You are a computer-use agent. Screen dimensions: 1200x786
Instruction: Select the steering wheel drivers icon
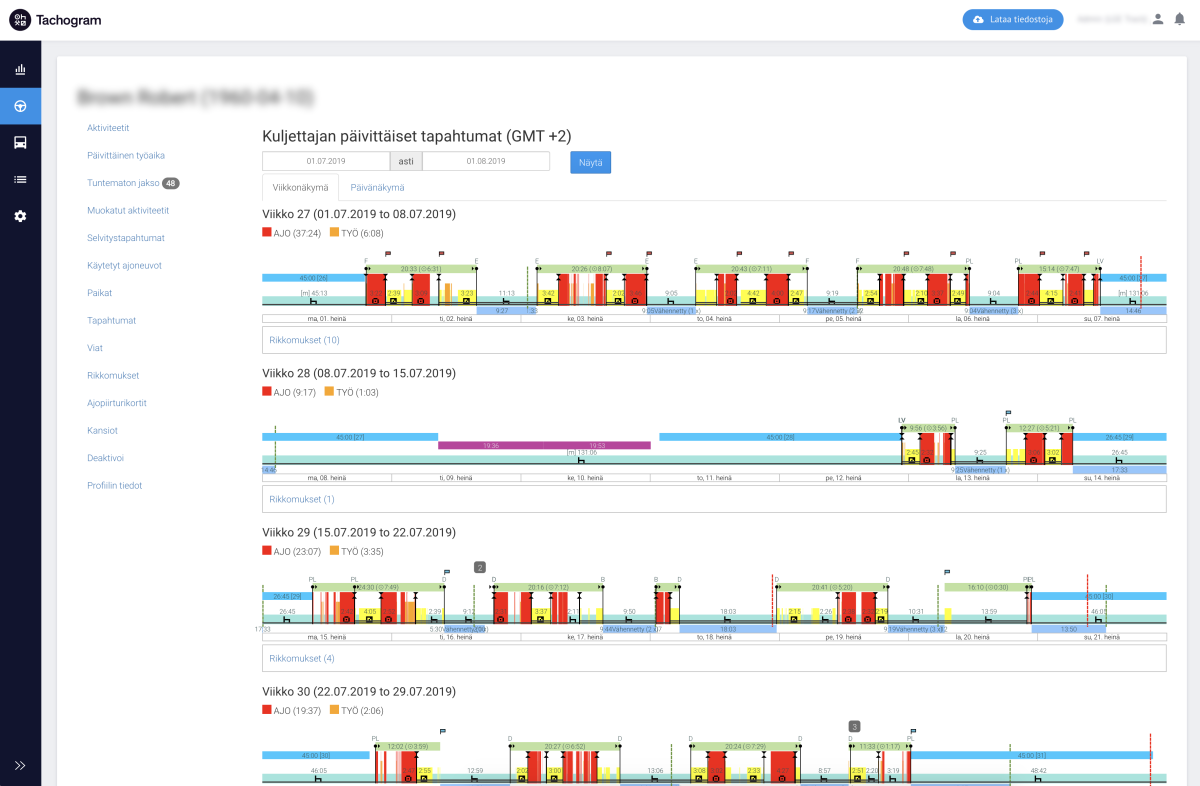click(x=20, y=106)
